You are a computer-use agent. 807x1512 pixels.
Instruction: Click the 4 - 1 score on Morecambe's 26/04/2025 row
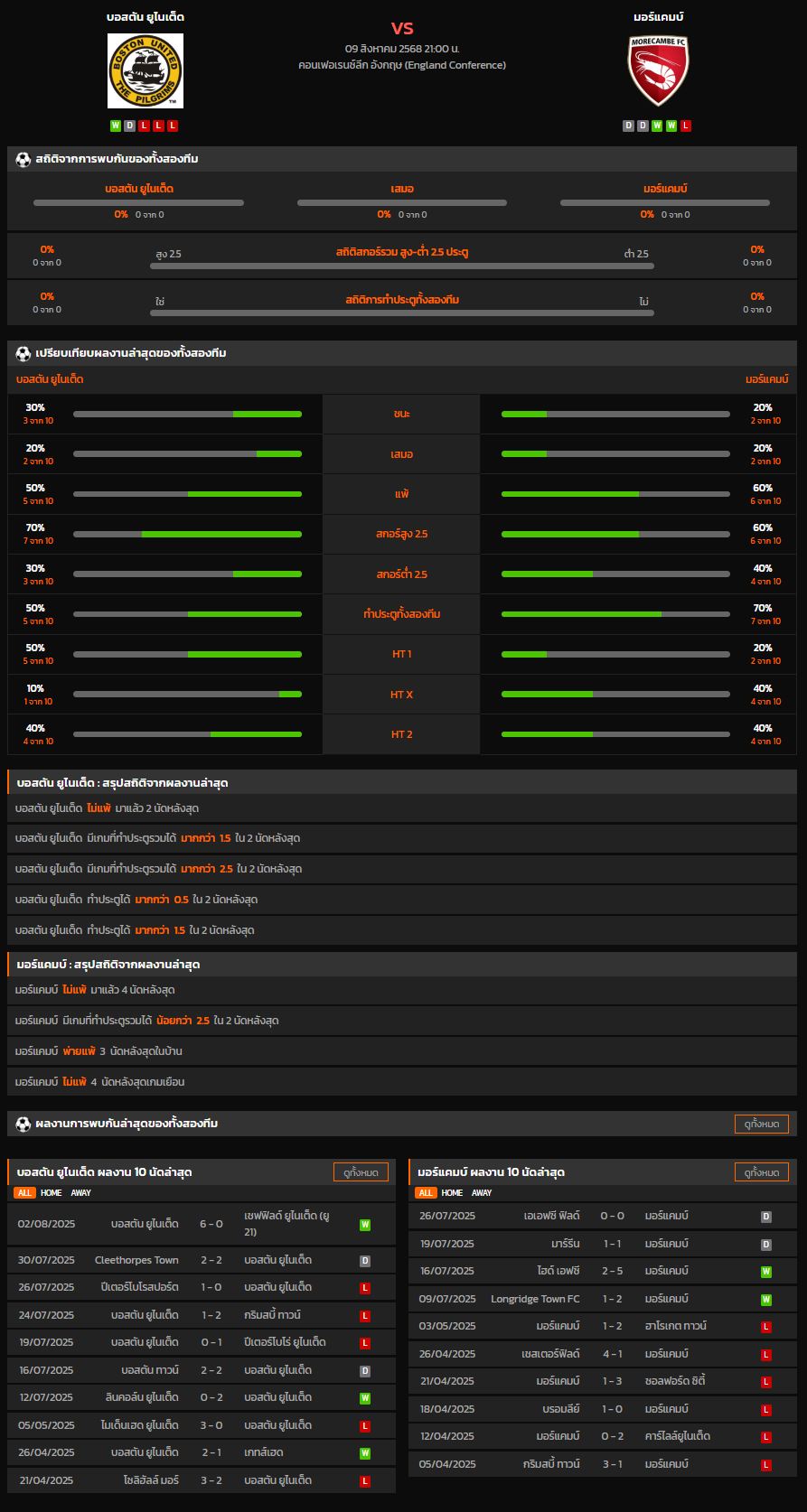[x=613, y=1355]
